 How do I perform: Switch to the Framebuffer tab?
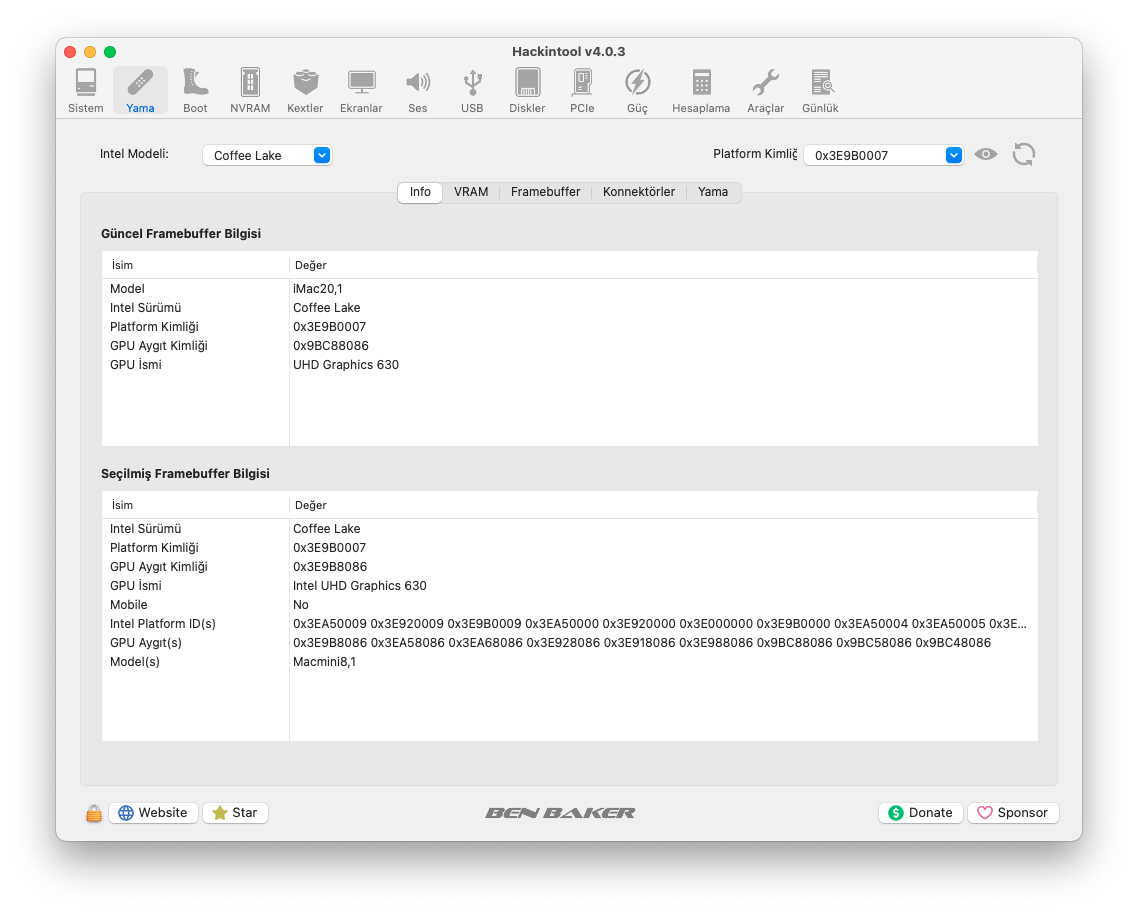pos(545,192)
